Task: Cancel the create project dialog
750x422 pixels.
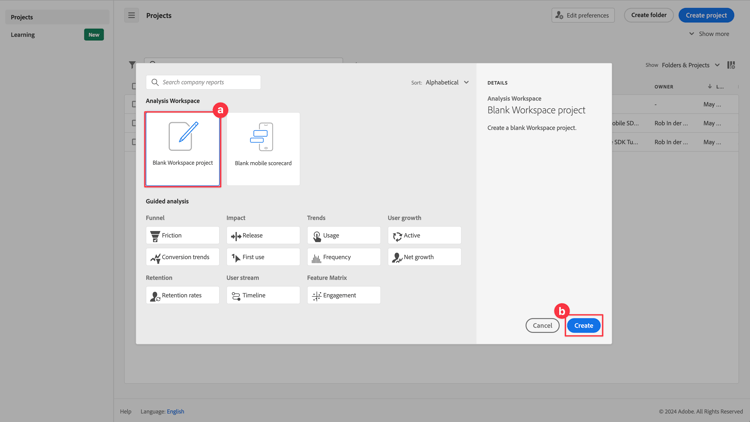Action: click(x=542, y=325)
